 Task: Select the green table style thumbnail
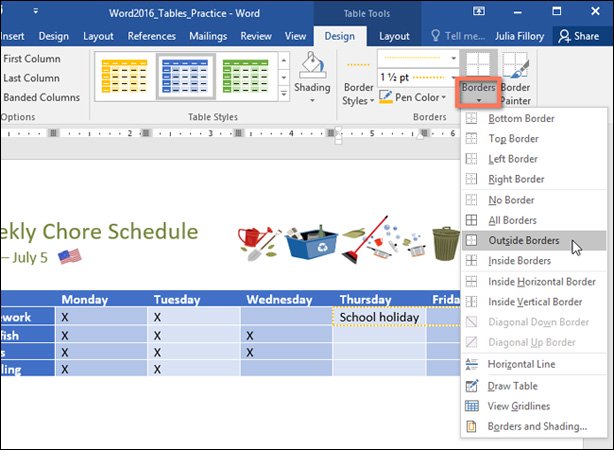(x=244, y=75)
